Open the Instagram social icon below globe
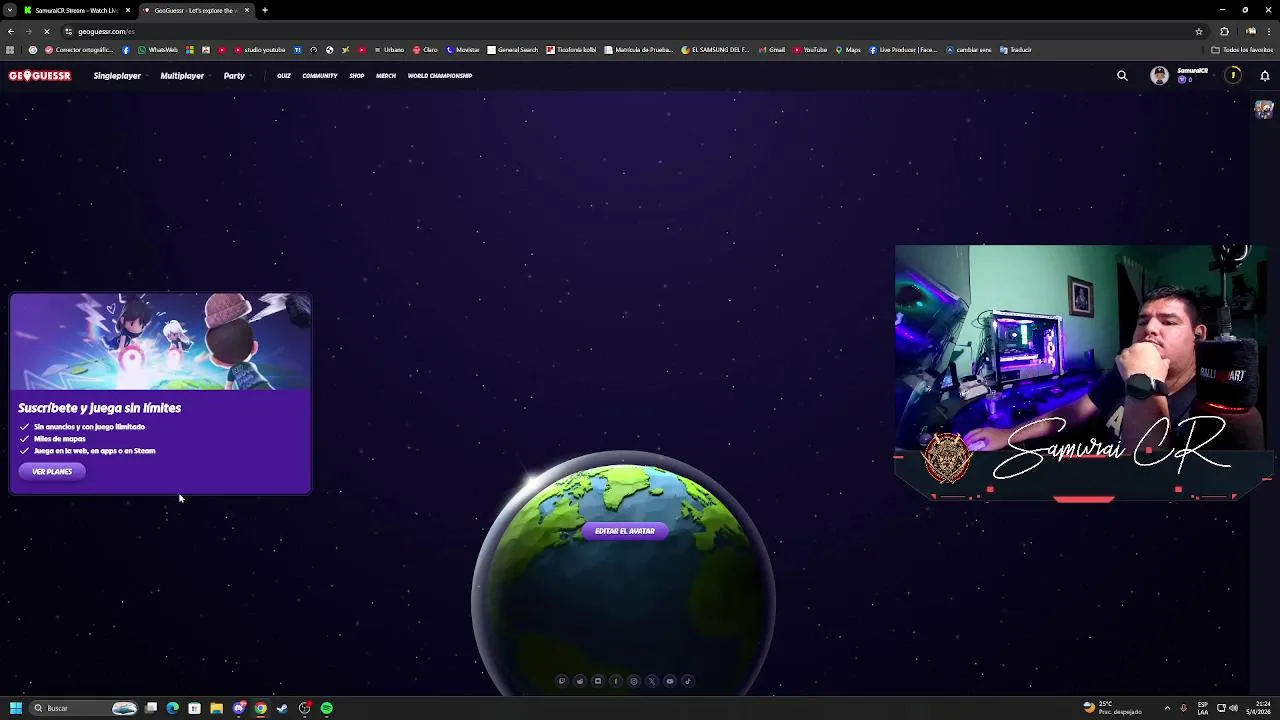The width and height of the screenshot is (1280, 720). (x=633, y=681)
